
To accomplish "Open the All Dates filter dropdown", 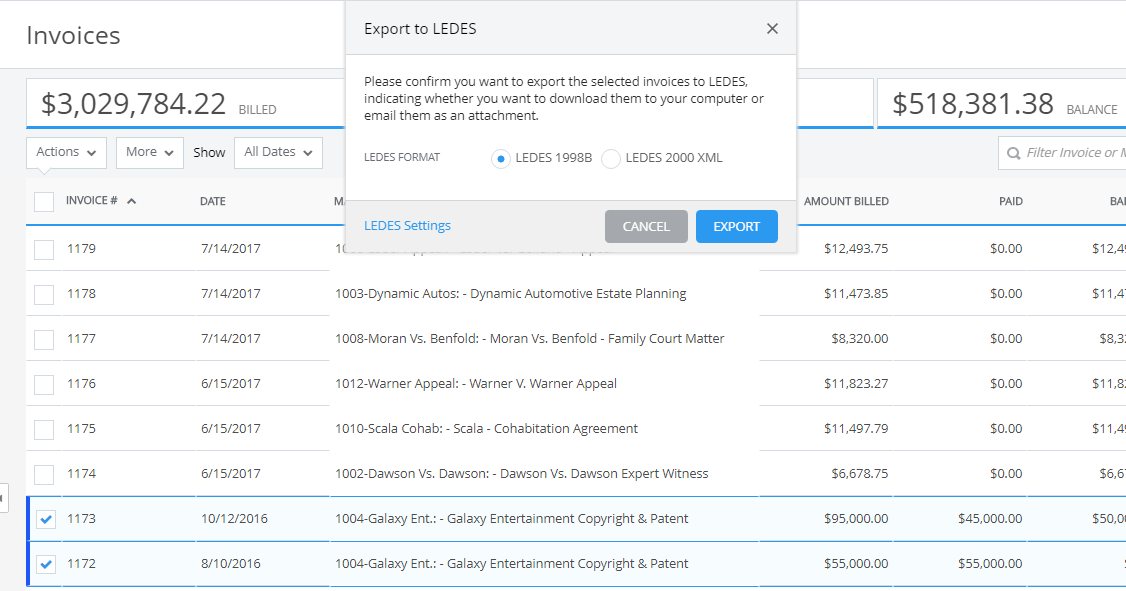I will [278, 152].
